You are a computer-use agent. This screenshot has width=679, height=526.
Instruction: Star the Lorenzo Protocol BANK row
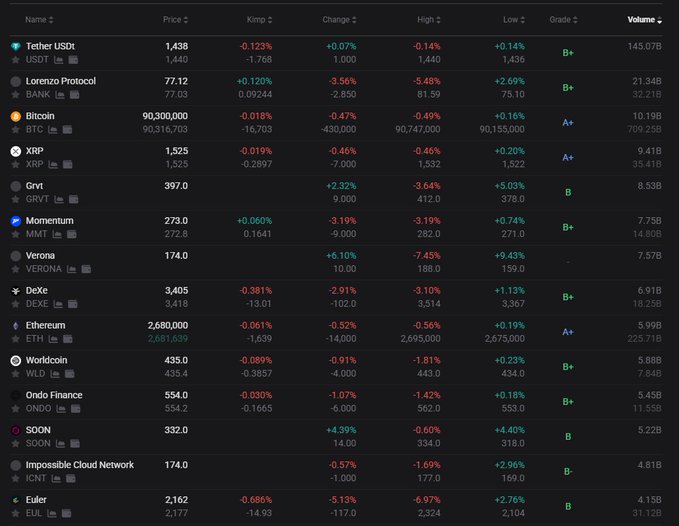16,95
